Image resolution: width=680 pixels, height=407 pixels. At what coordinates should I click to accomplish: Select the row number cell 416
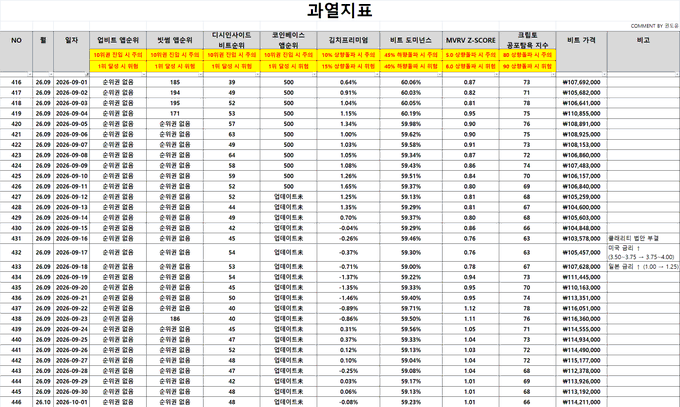(x=16, y=82)
